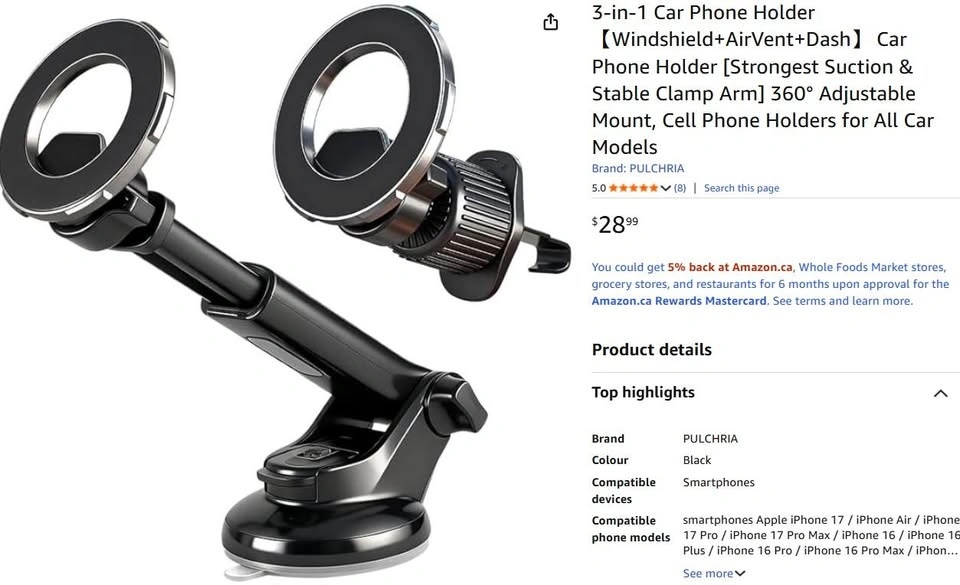Click the See terms and learn more link

[x=842, y=301]
